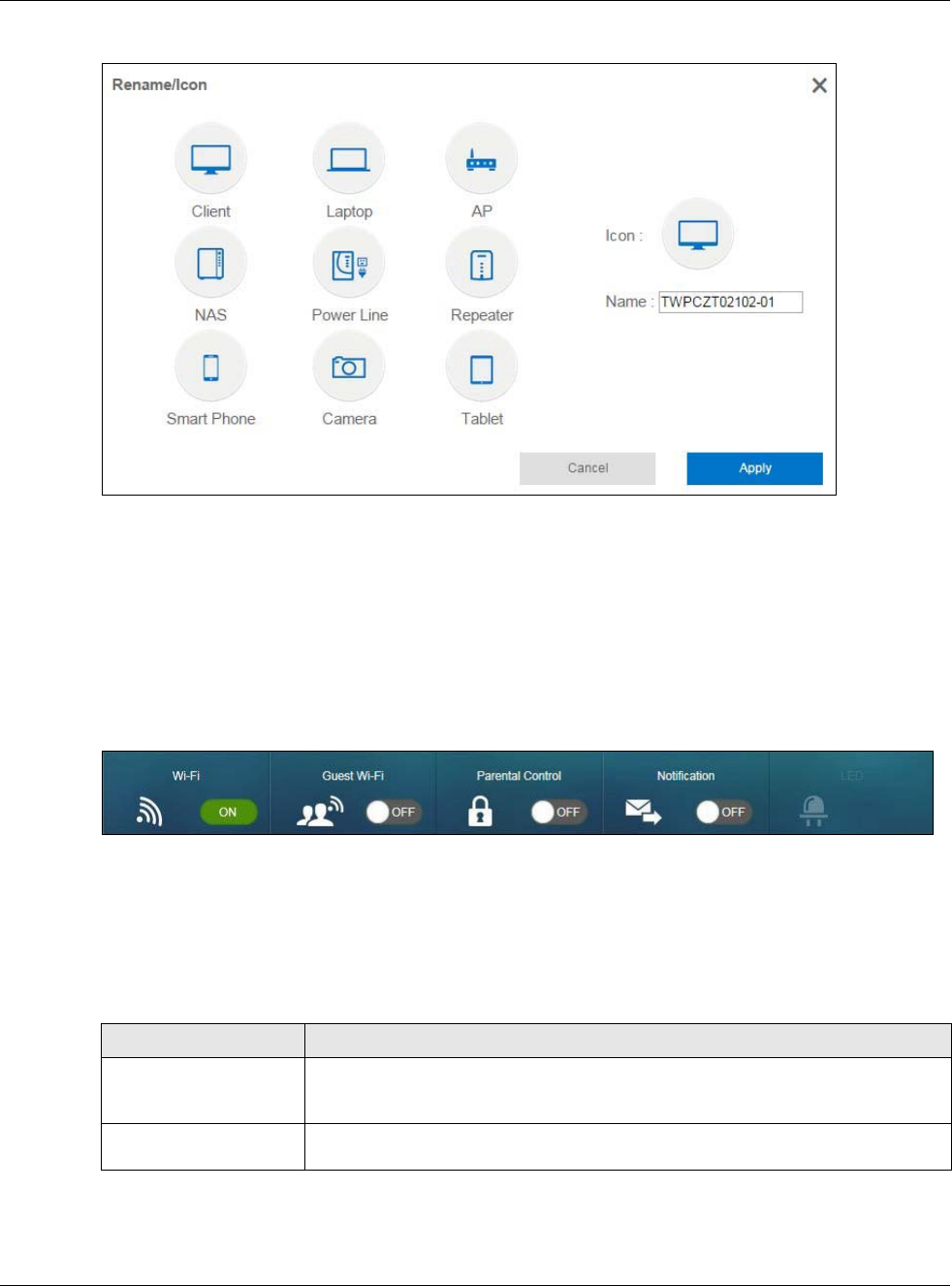The width and height of the screenshot is (952, 1286).
Task: Click the Tablet label text
Action: (482, 419)
